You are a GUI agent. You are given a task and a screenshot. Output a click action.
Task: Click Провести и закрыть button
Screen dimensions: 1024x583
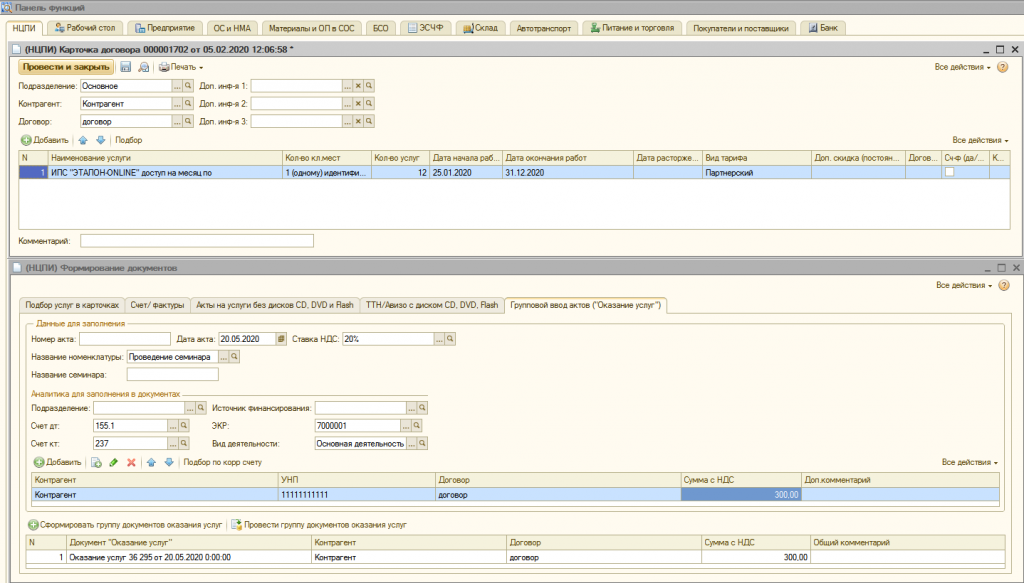(x=64, y=67)
